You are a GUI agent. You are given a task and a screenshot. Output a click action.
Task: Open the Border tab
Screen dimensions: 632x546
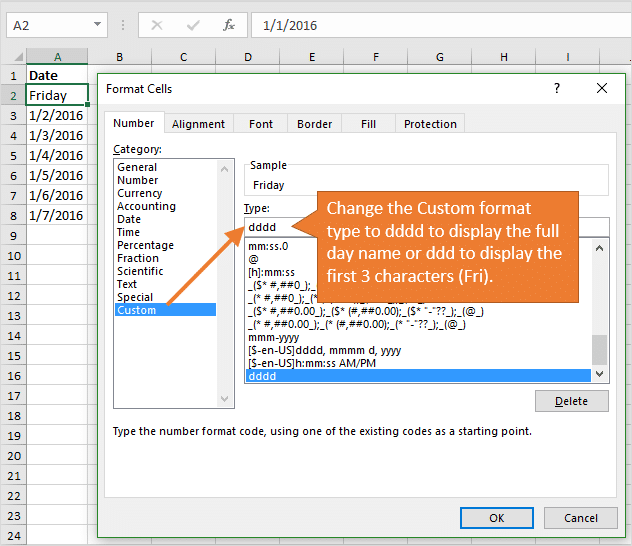click(x=314, y=124)
